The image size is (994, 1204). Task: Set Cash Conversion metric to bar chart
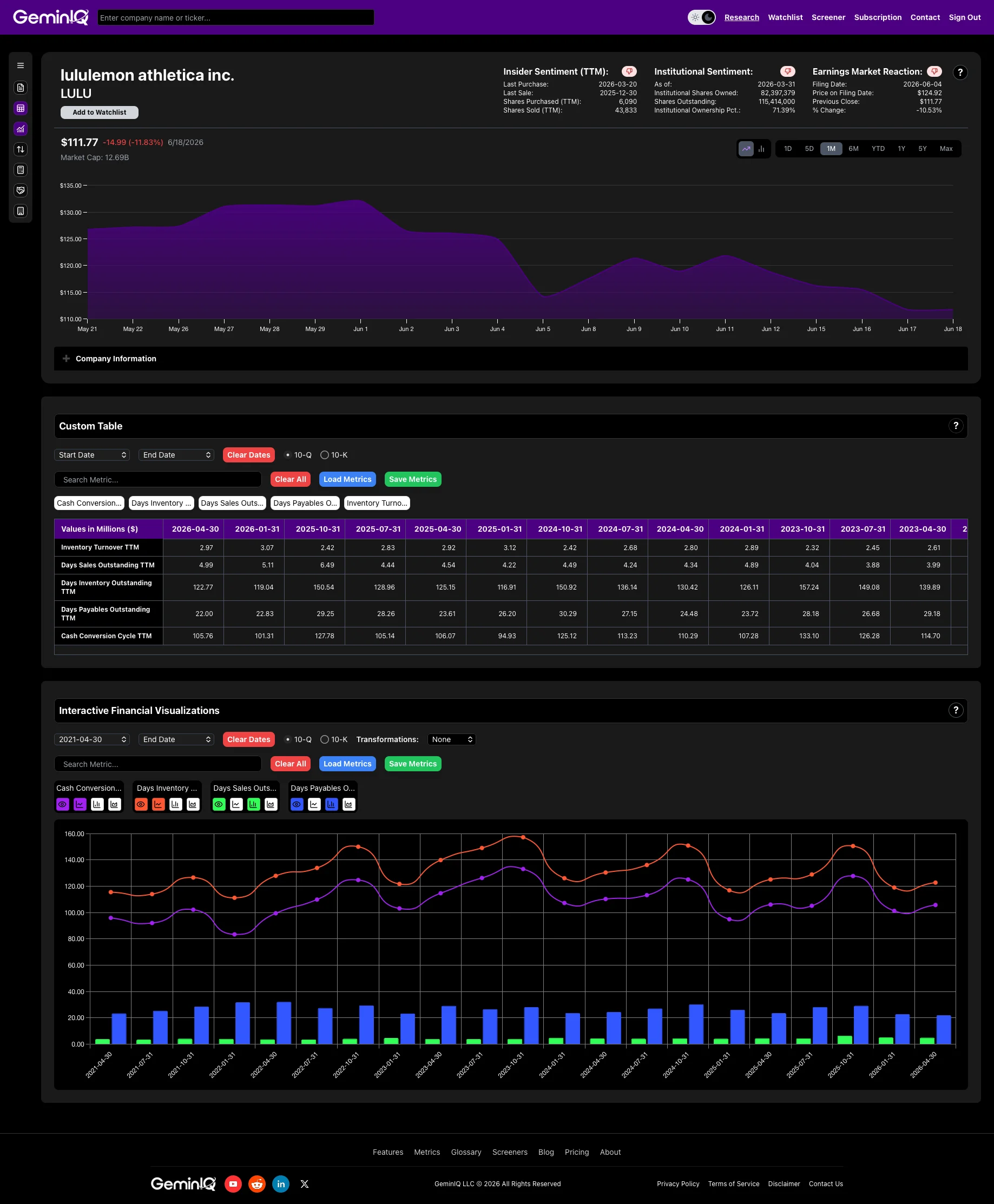pyautogui.click(x=97, y=804)
